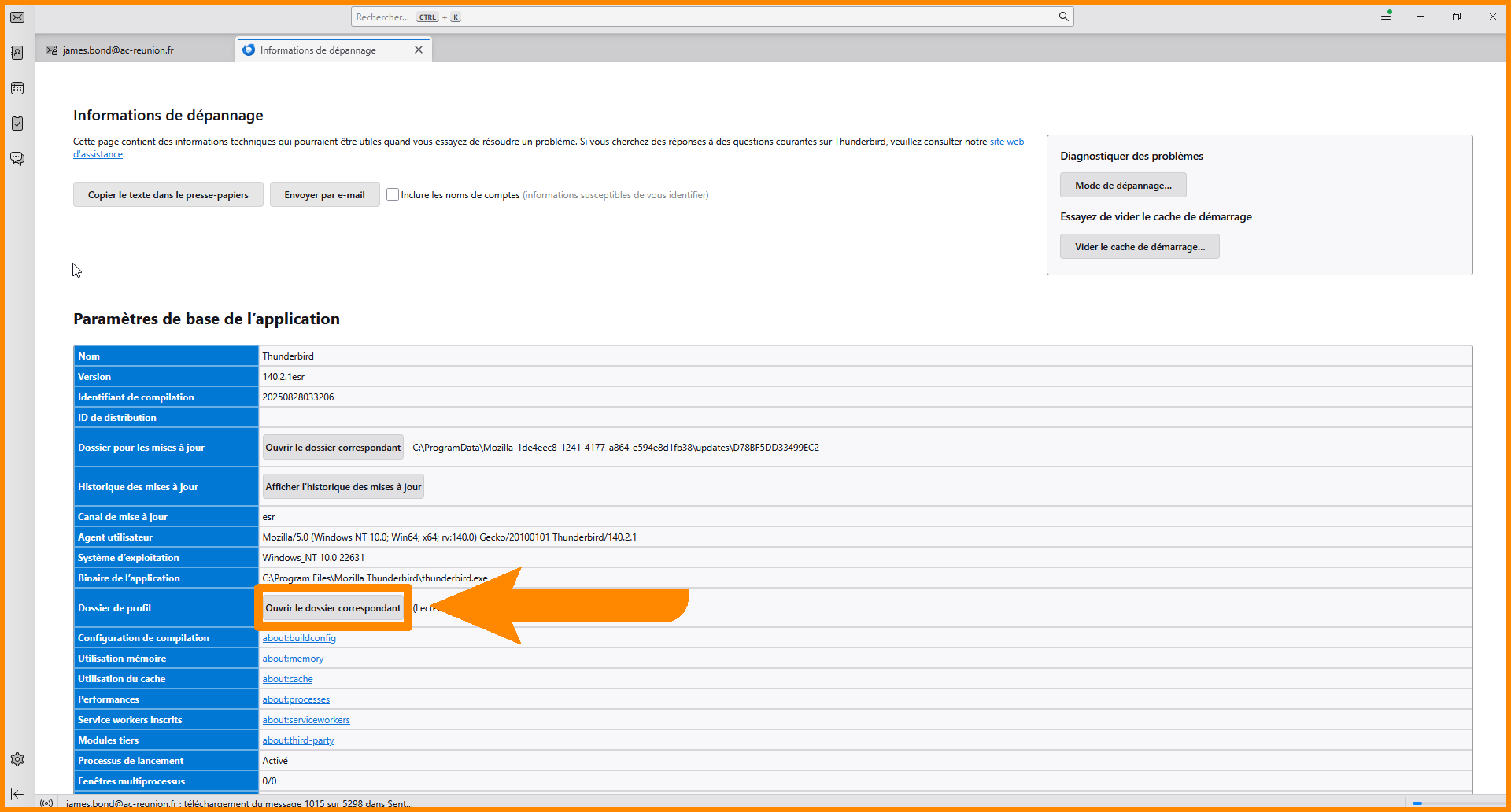Image resolution: width=1511 pixels, height=812 pixels.
Task: Open the about:memory link
Action: click(x=293, y=659)
